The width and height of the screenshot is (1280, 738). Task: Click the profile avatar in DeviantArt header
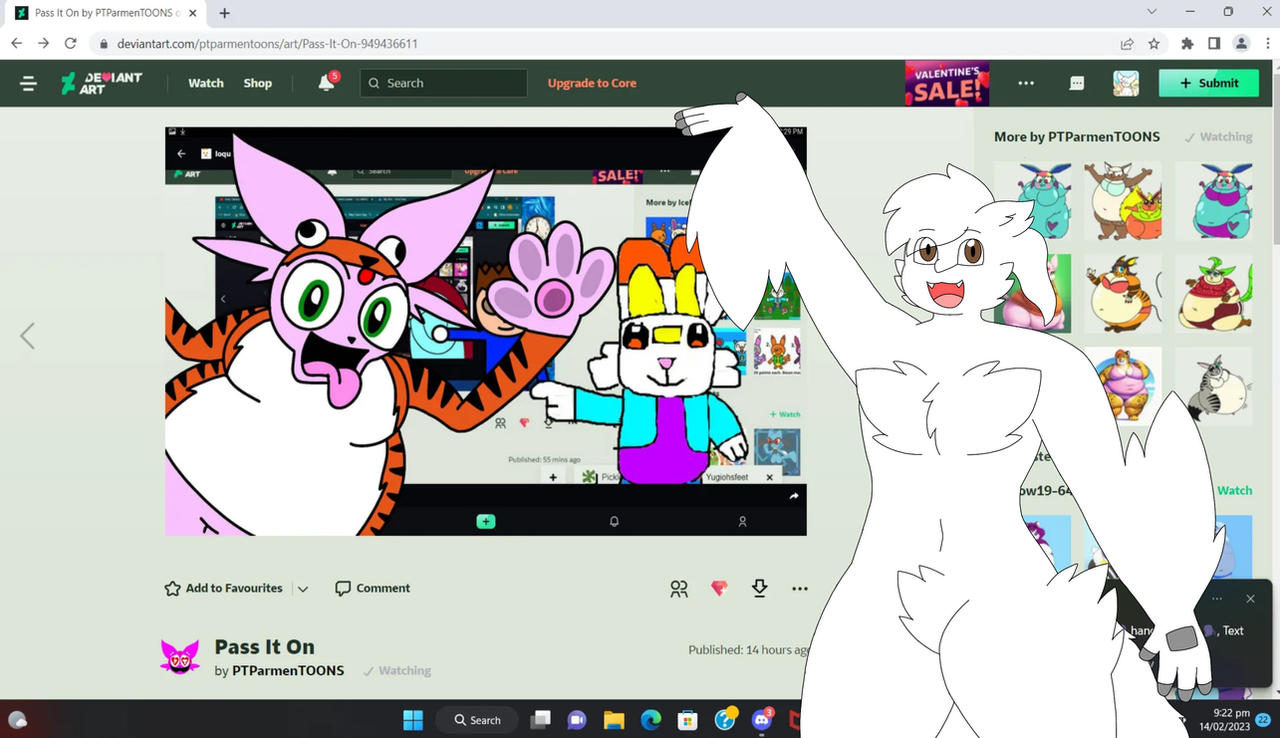(x=1126, y=83)
